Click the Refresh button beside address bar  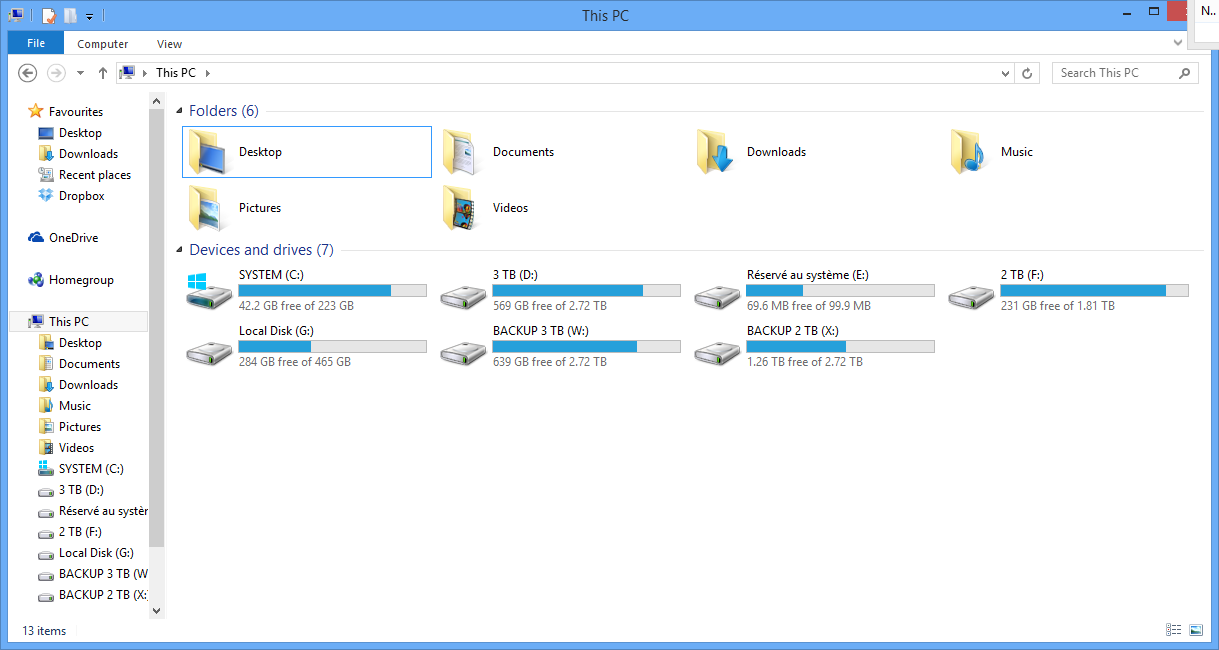(1027, 73)
